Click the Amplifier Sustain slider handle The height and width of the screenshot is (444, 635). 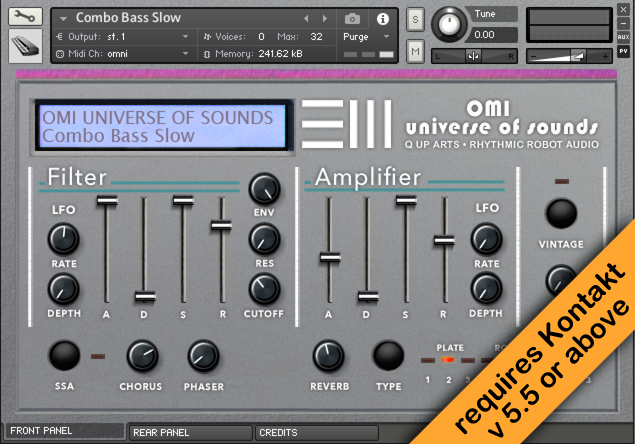(x=406, y=200)
